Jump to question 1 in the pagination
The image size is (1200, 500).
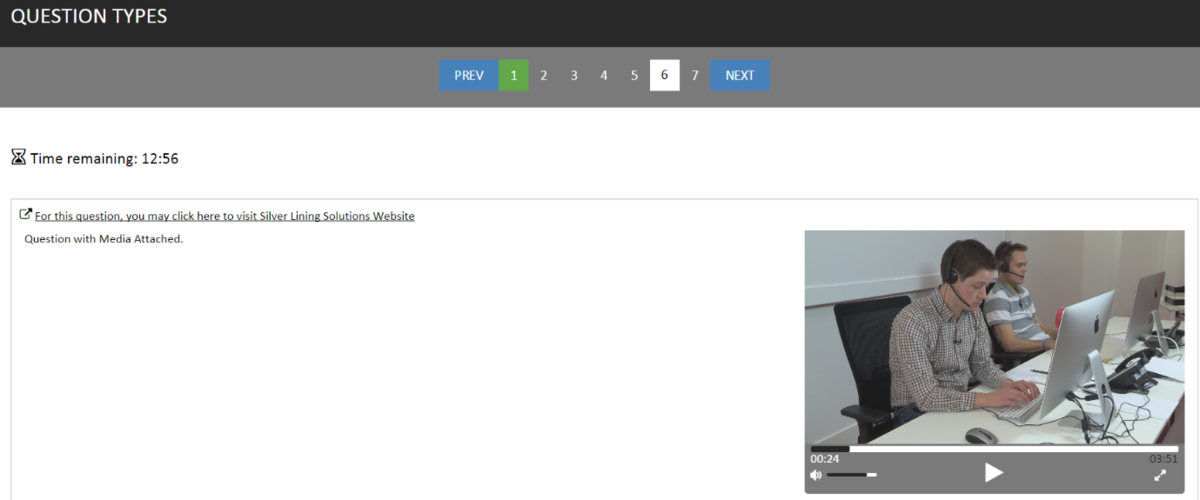(514, 75)
